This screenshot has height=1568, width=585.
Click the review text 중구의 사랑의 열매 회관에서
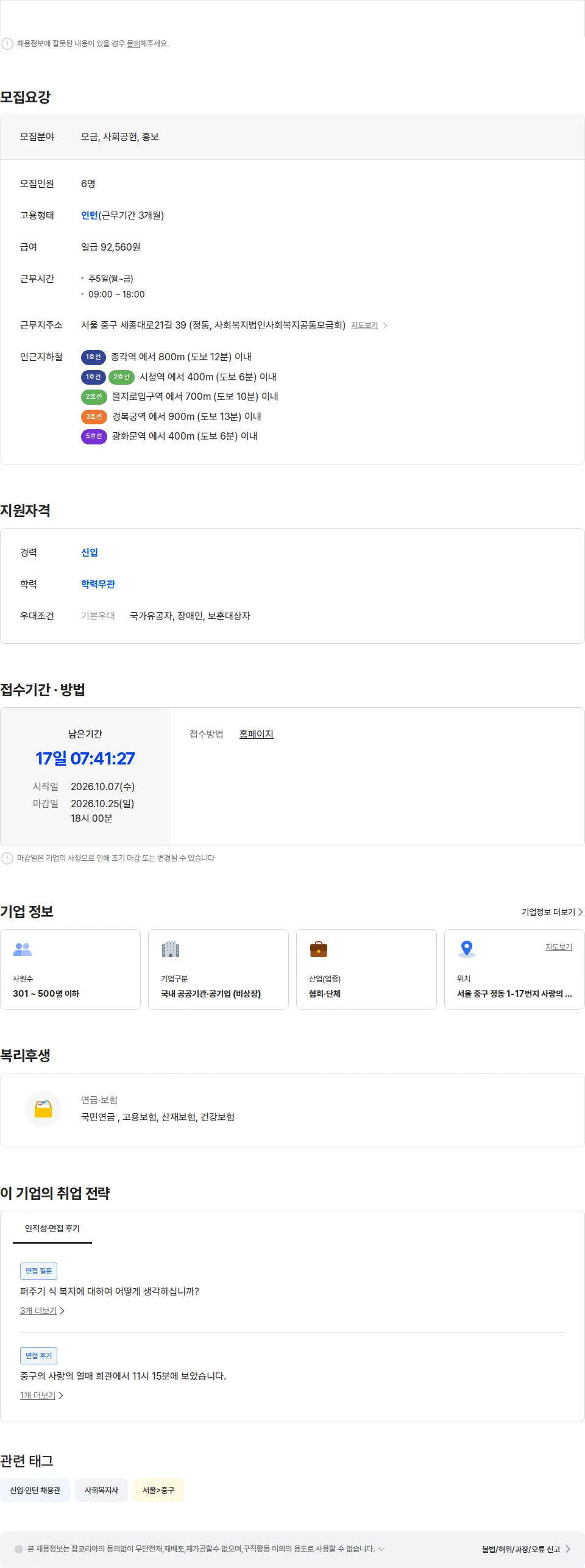tap(123, 1376)
